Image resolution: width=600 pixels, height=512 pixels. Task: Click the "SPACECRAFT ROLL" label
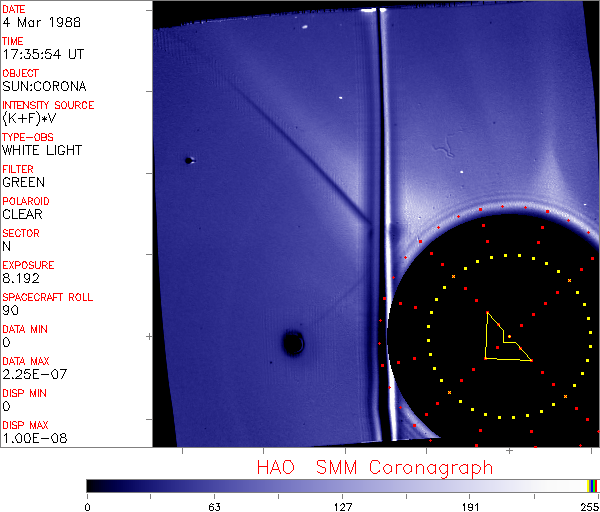click(x=48, y=297)
